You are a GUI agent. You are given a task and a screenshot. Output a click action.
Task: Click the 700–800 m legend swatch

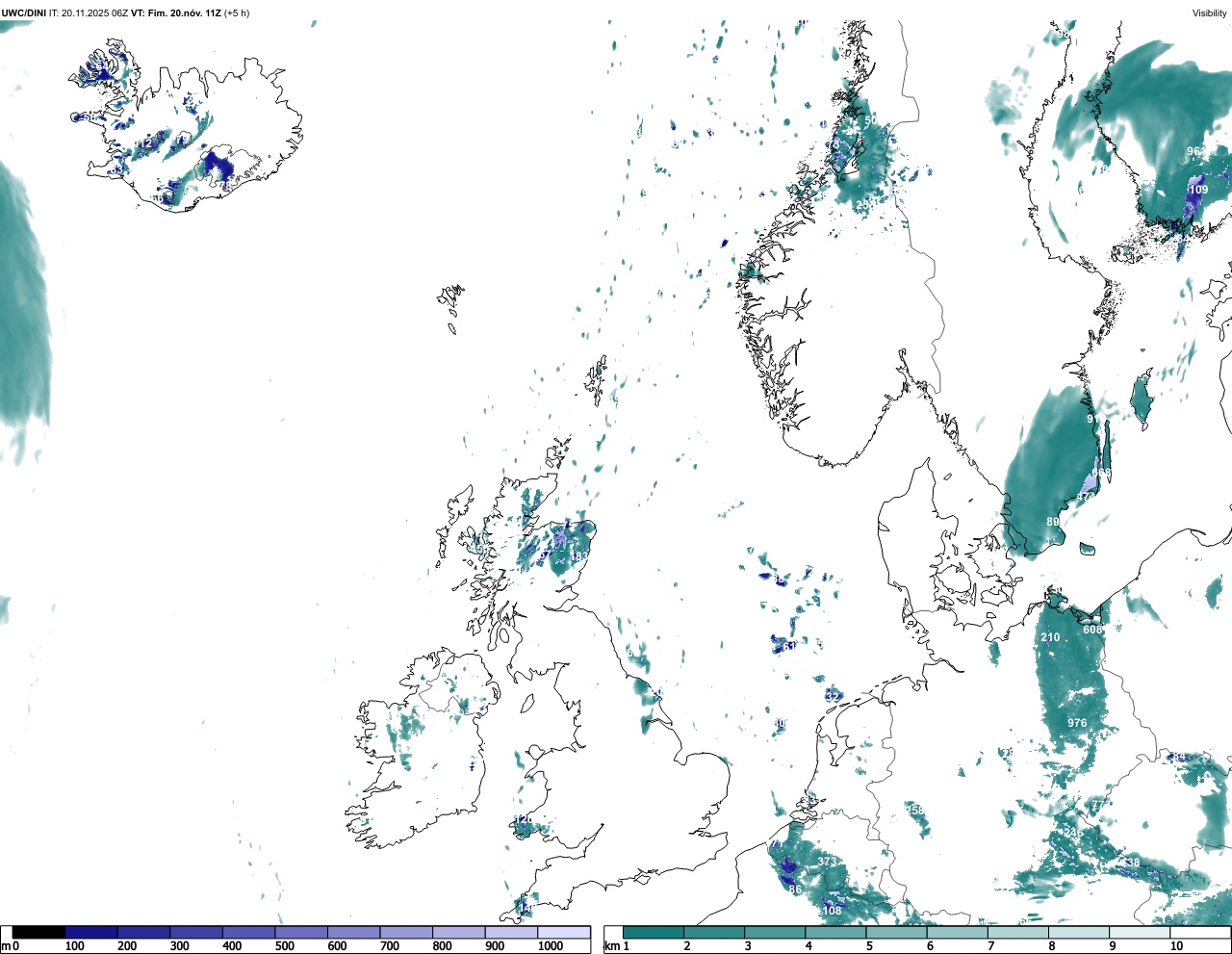pos(406,932)
